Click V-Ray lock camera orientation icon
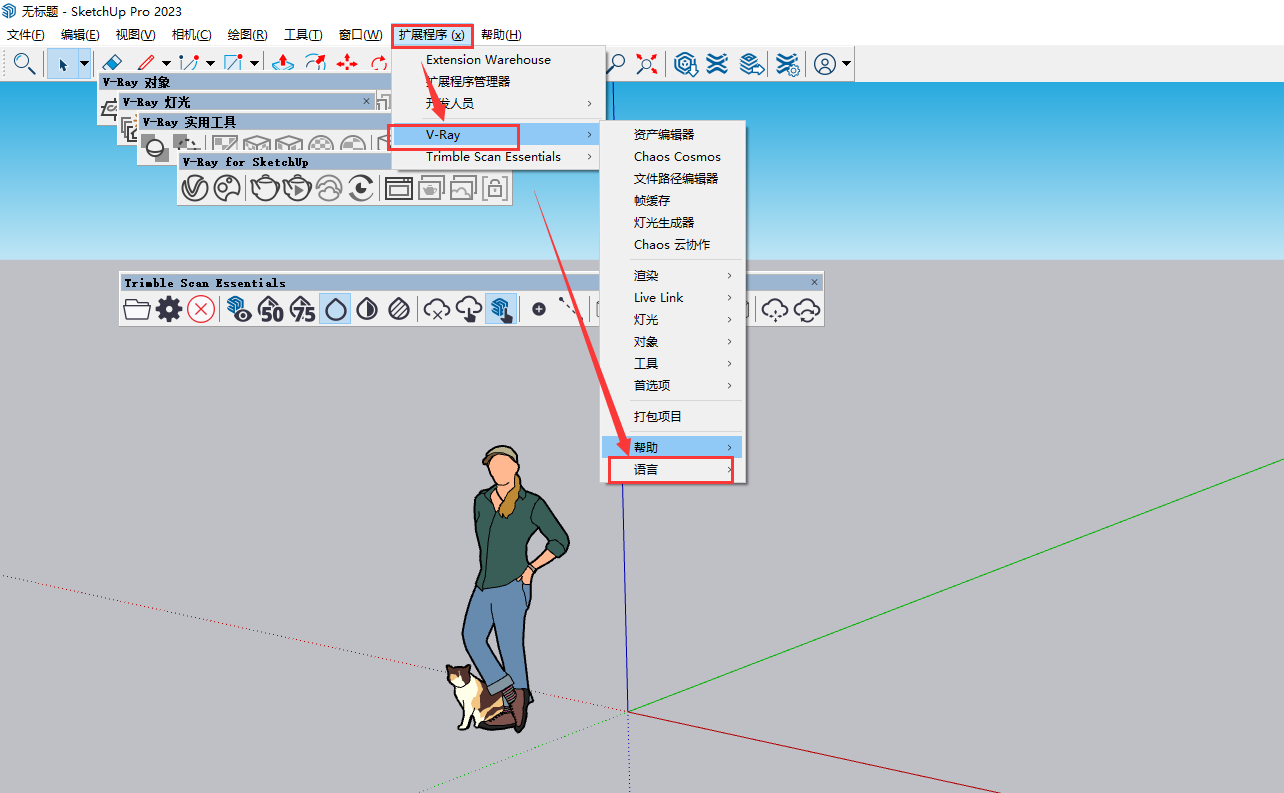 point(495,187)
